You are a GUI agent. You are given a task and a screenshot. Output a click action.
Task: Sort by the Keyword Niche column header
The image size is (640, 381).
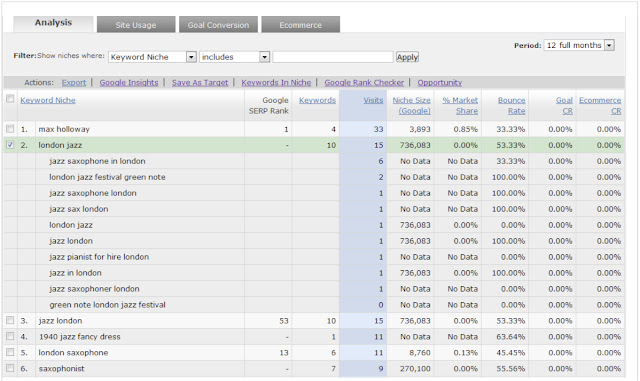pos(48,100)
